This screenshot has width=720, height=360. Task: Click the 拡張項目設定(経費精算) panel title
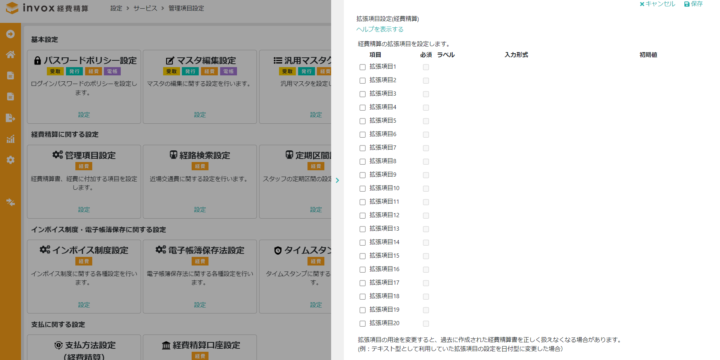click(388, 19)
